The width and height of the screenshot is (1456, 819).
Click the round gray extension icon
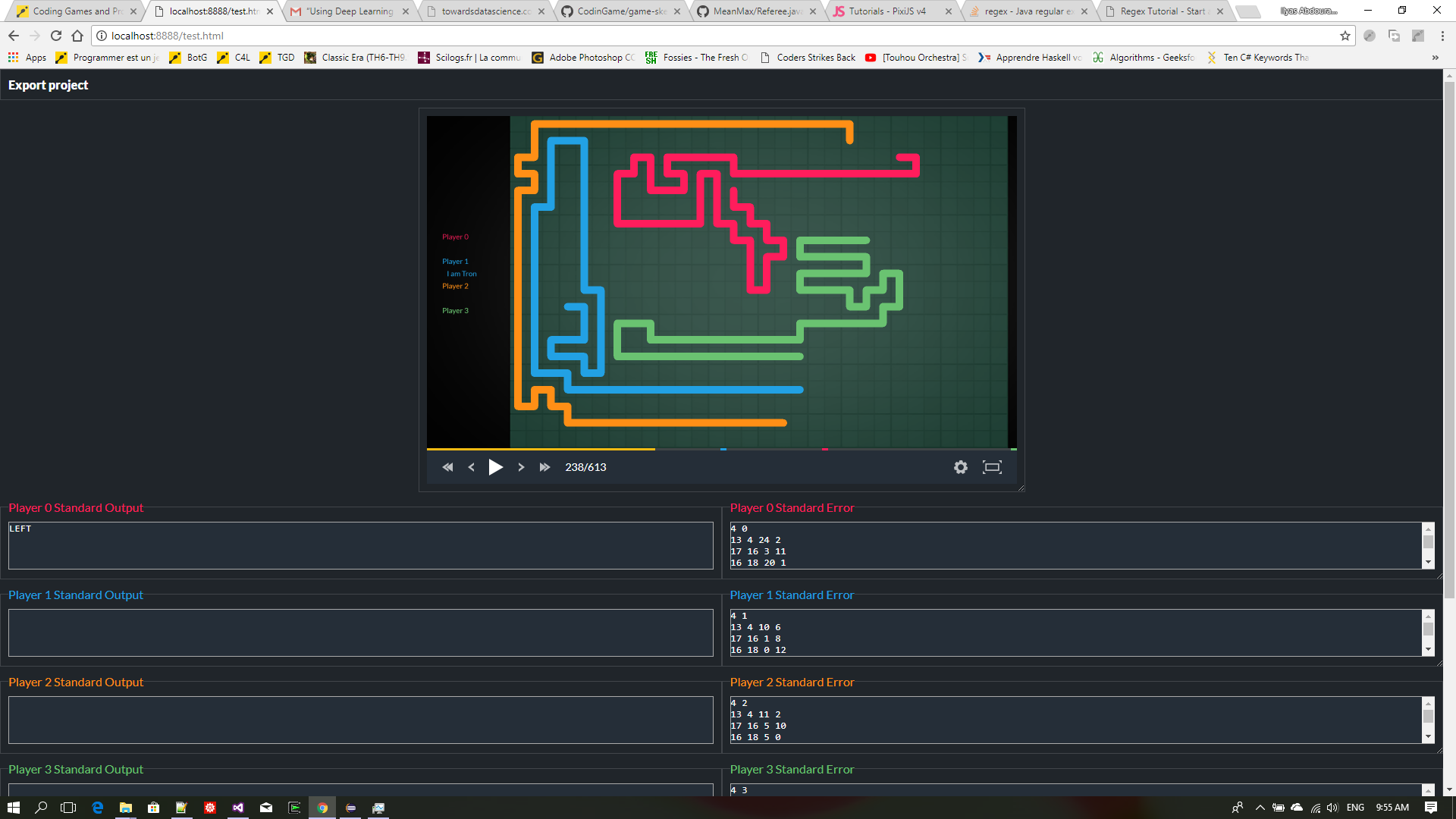tap(1370, 36)
